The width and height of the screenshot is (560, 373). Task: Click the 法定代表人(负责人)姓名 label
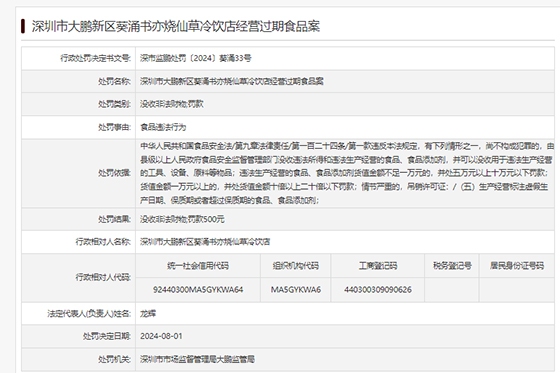89,314
